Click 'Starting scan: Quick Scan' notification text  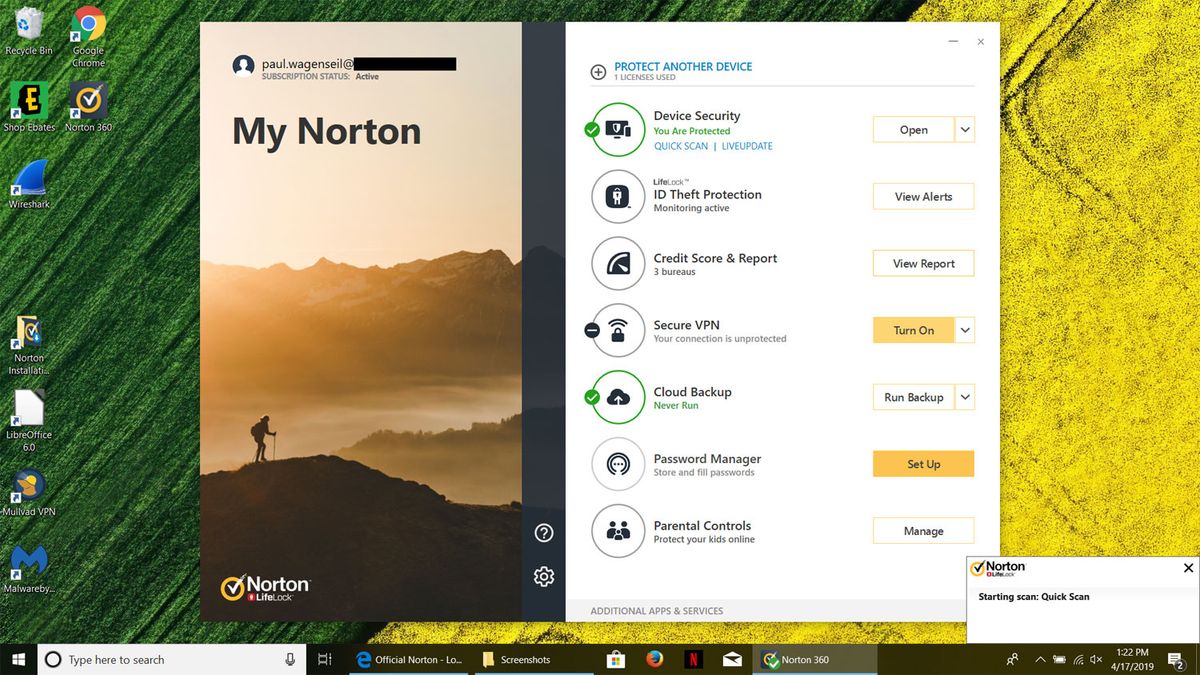[x=1034, y=597]
